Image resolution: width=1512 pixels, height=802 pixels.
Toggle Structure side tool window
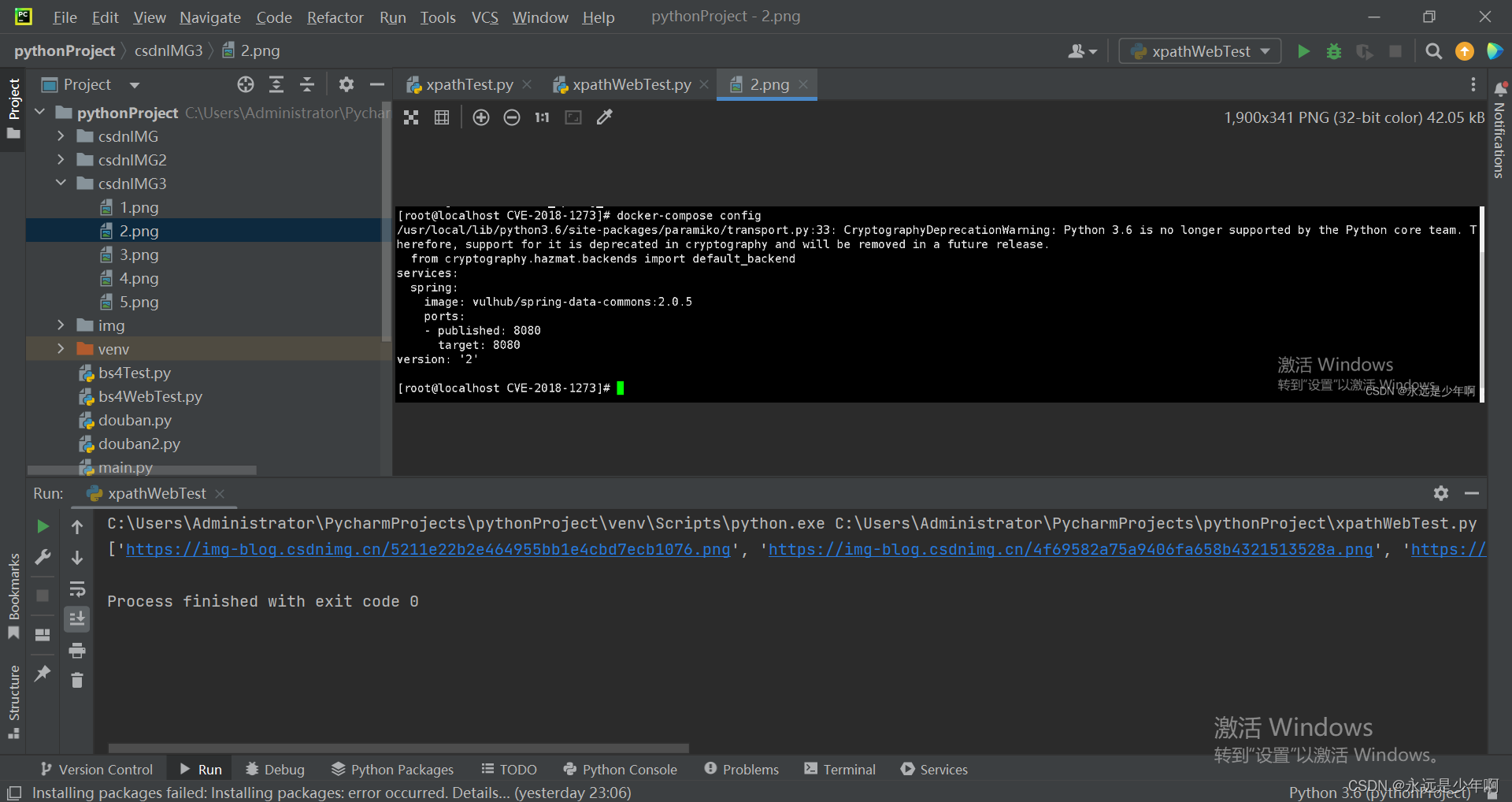[x=13, y=702]
